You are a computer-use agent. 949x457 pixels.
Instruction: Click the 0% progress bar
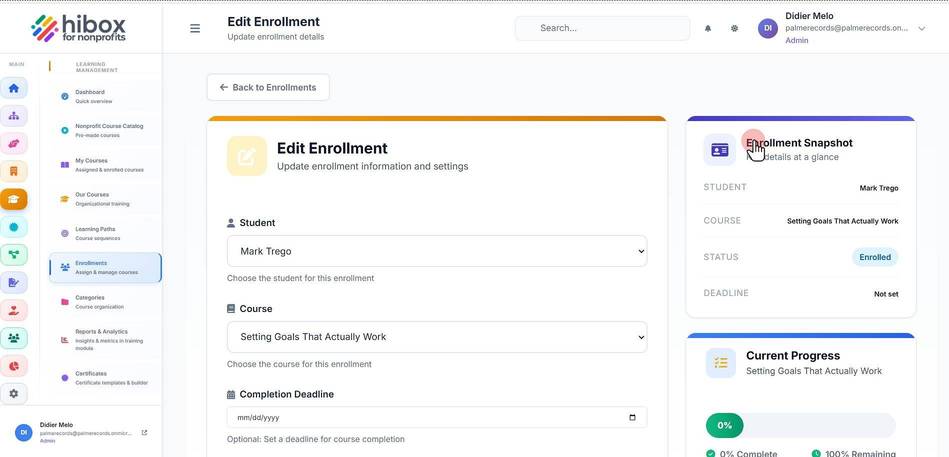pyautogui.click(x=801, y=426)
